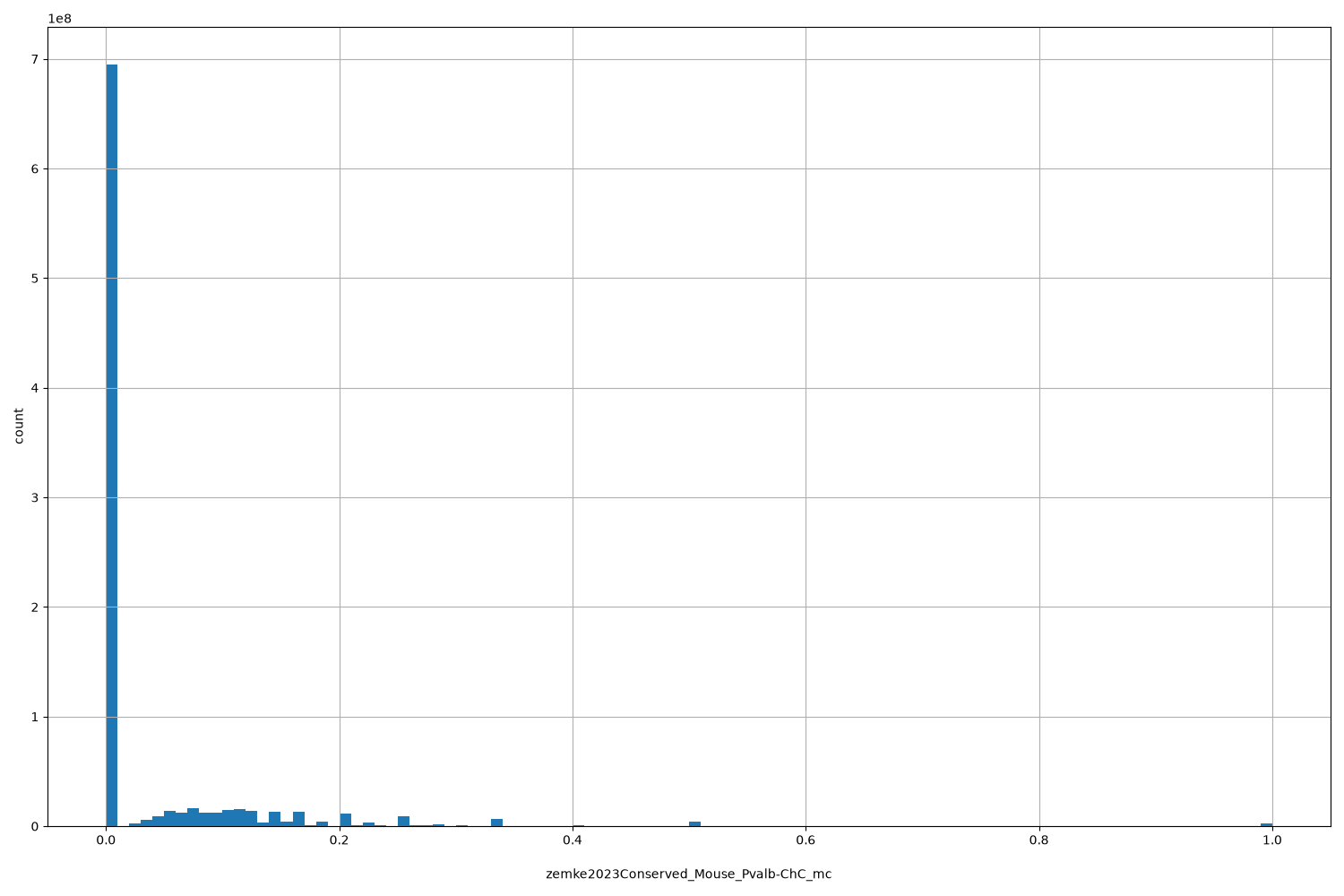Click the y-axis tick label 4
The image size is (1344, 896).
(36, 388)
